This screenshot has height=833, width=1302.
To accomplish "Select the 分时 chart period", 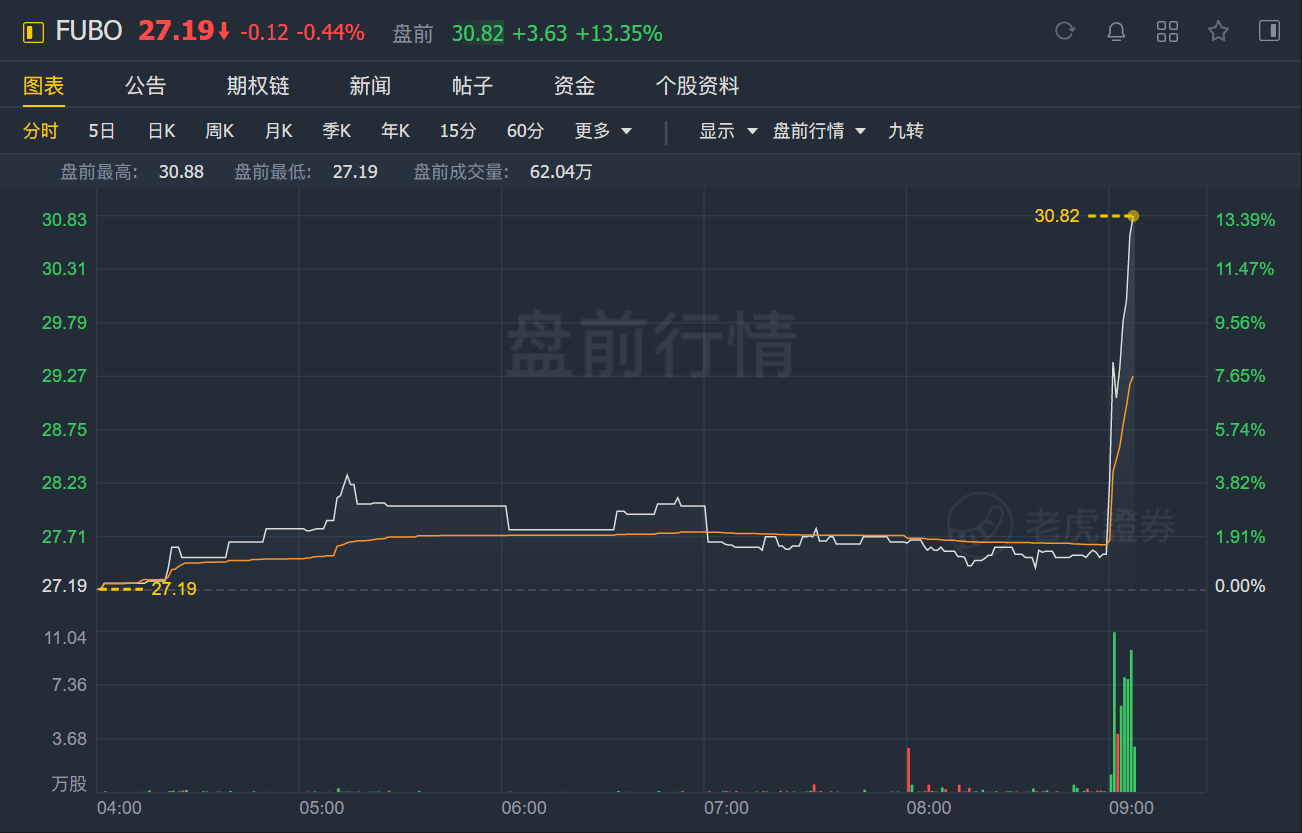I will click(41, 131).
